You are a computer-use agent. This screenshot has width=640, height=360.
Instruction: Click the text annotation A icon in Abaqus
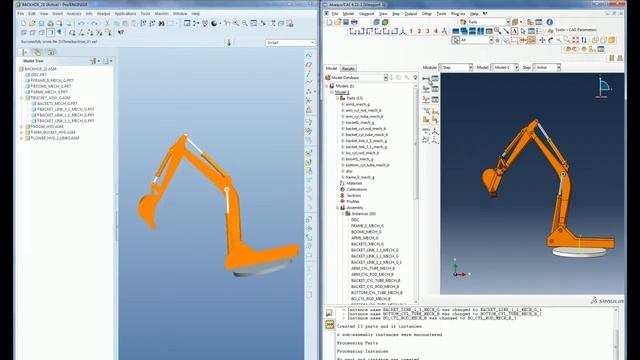pyautogui.click(x=514, y=31)
